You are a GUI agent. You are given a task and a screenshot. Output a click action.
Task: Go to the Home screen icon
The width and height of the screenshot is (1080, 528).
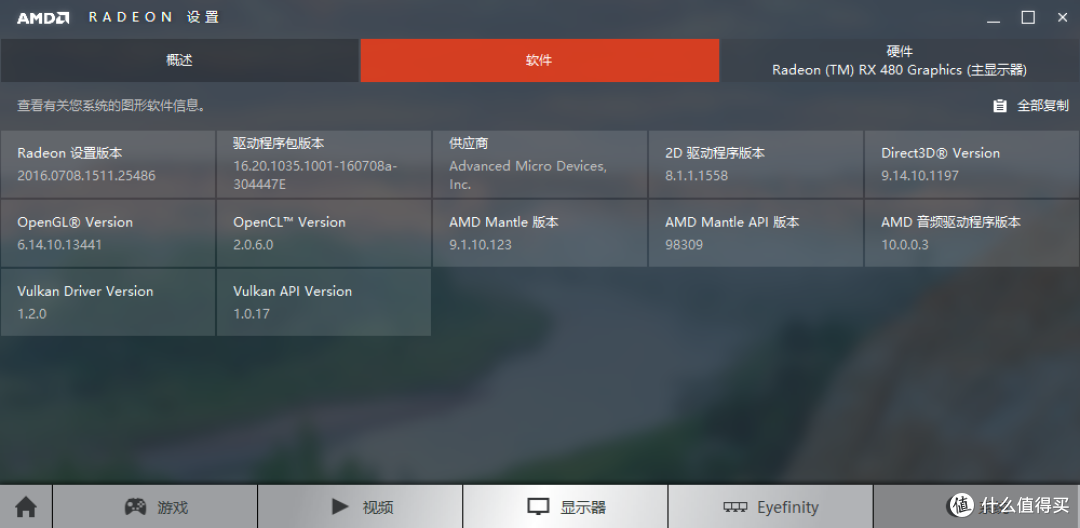(26, 507)
